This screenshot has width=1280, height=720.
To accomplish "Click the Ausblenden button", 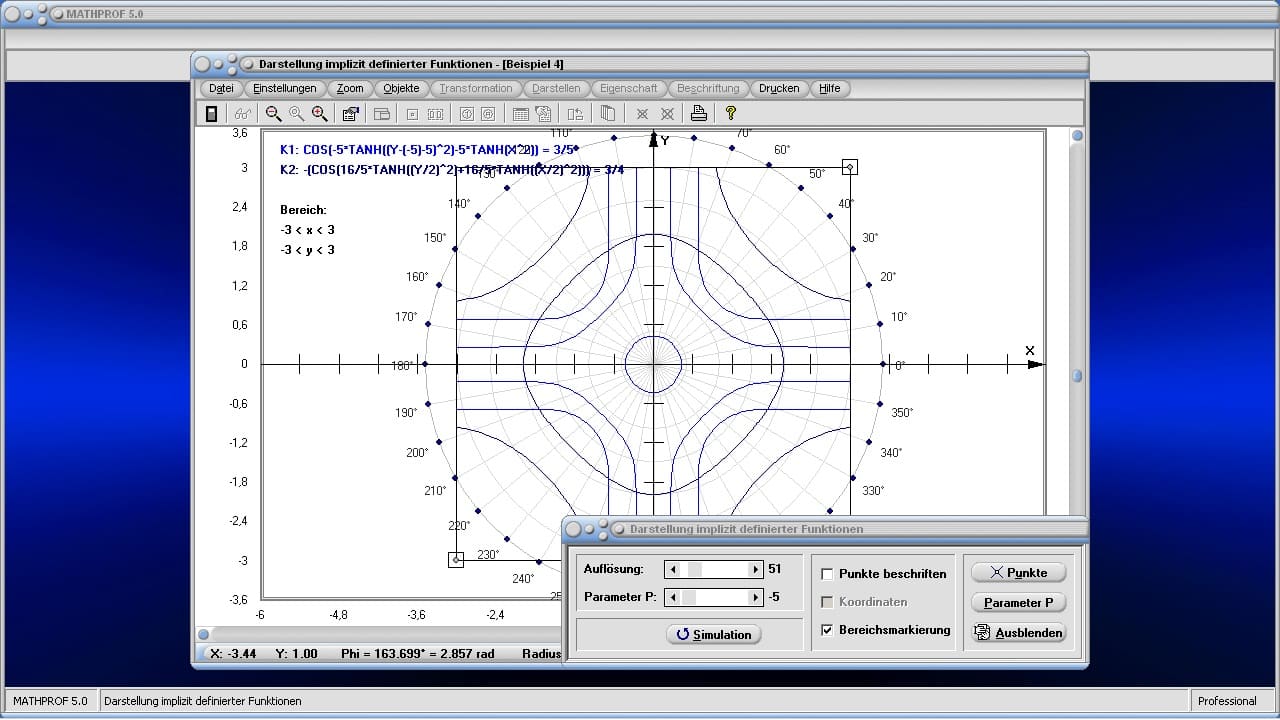I will click(1018, 633).
